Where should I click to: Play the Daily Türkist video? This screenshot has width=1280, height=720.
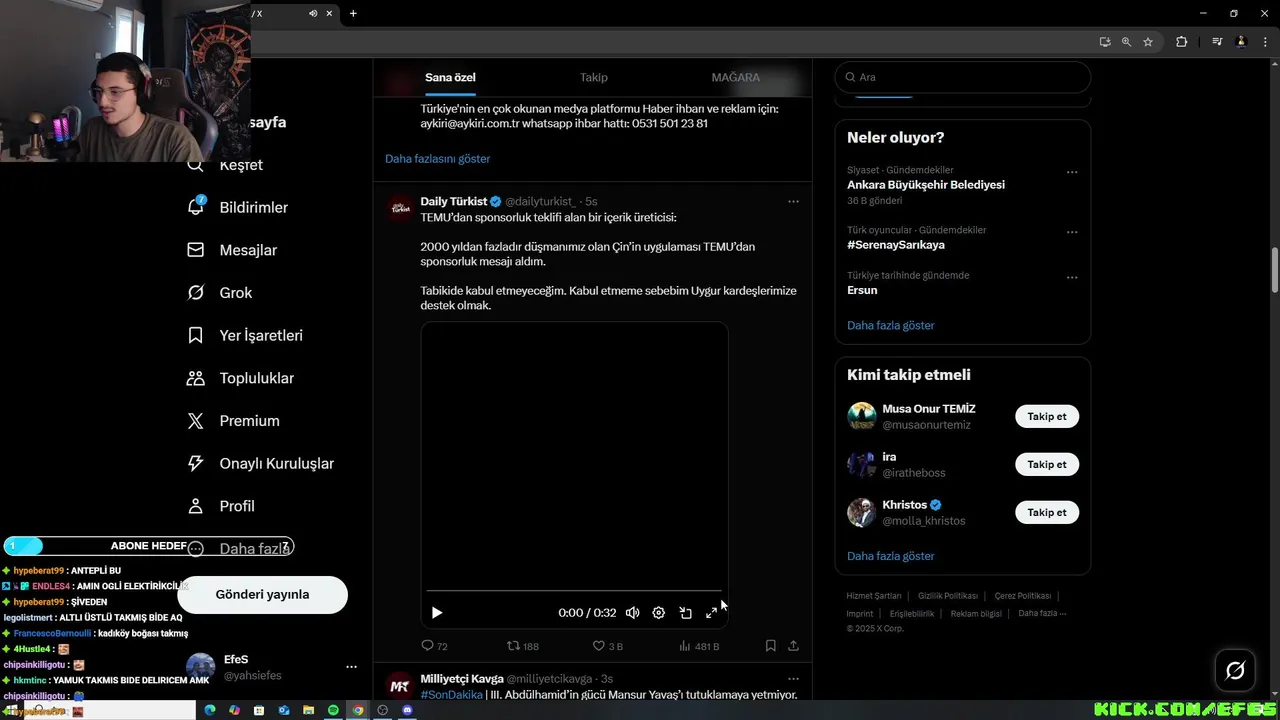click(x=437, y=613)
